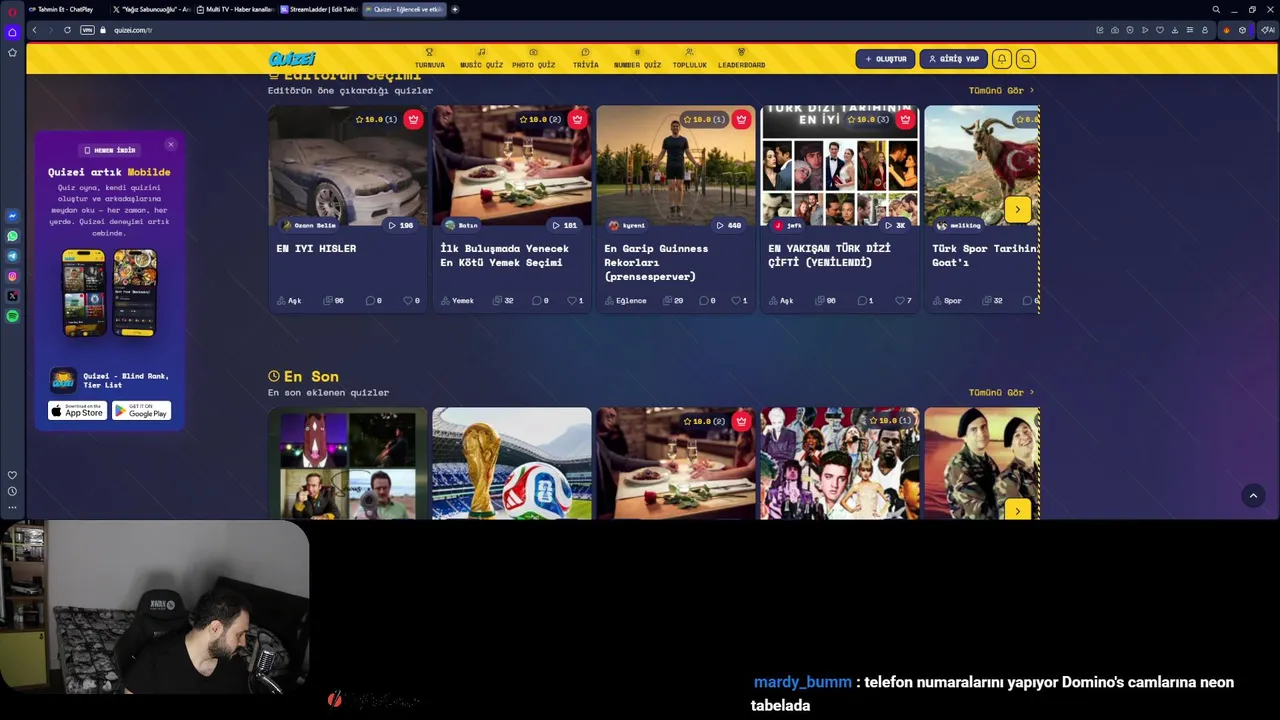Viewport: 1280px width, 720px height.
Task: Like the Türk Dizi Çifti quiz heart
Action: (903, 300)
